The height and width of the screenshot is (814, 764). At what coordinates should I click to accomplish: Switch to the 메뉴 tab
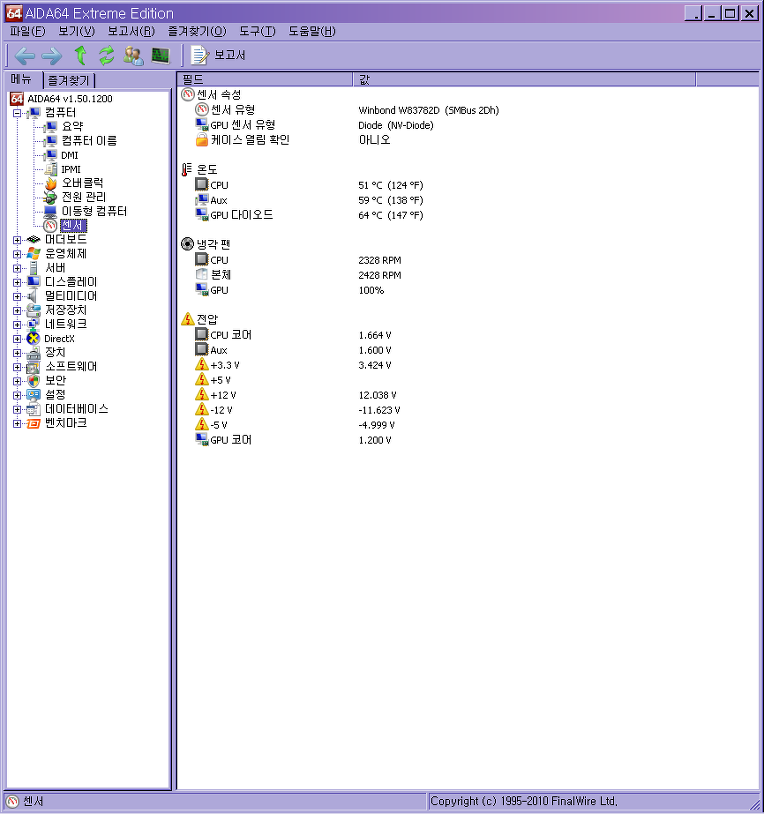[21, 79]
